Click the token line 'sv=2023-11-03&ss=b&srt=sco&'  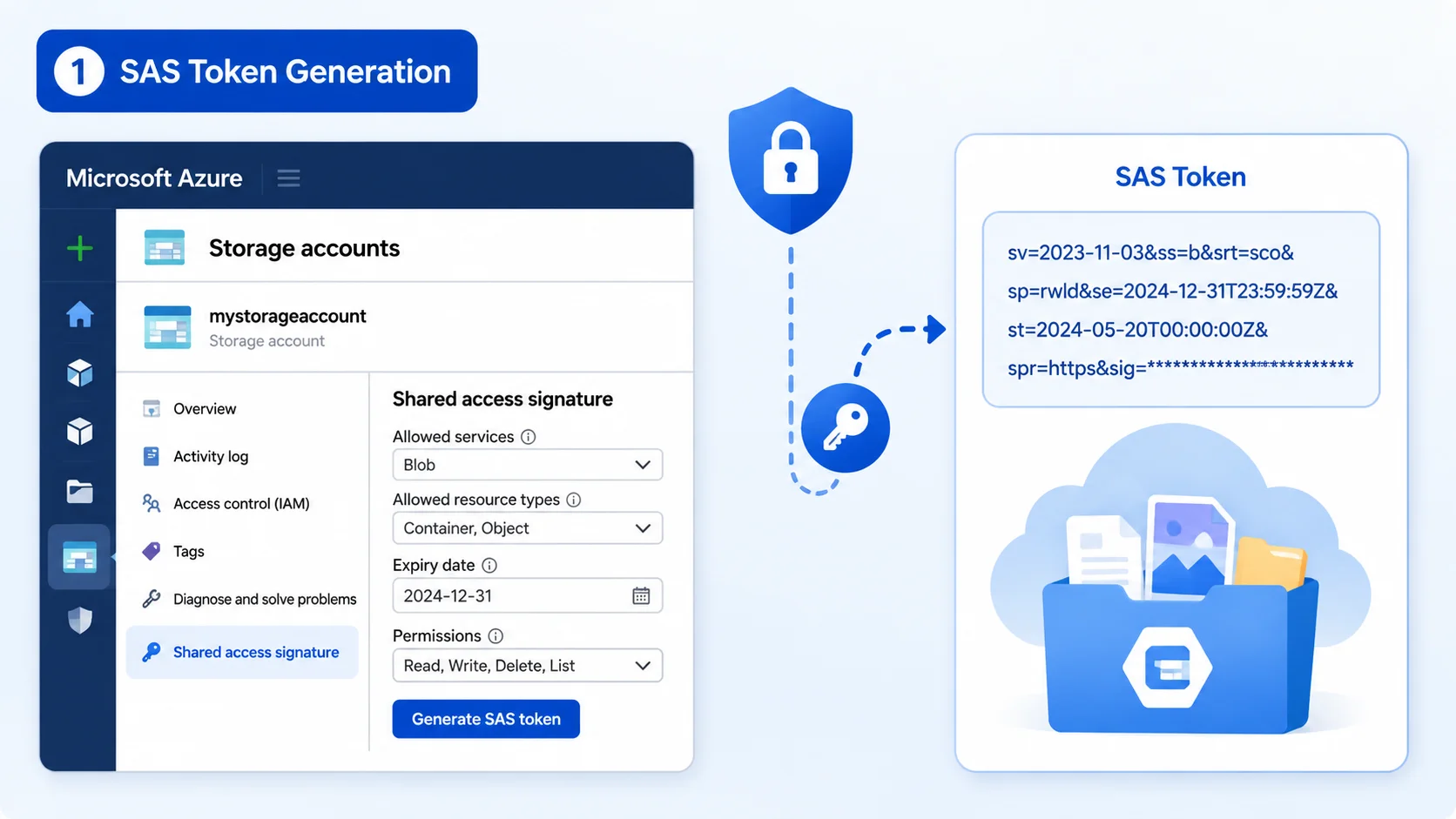[1150, 252]
